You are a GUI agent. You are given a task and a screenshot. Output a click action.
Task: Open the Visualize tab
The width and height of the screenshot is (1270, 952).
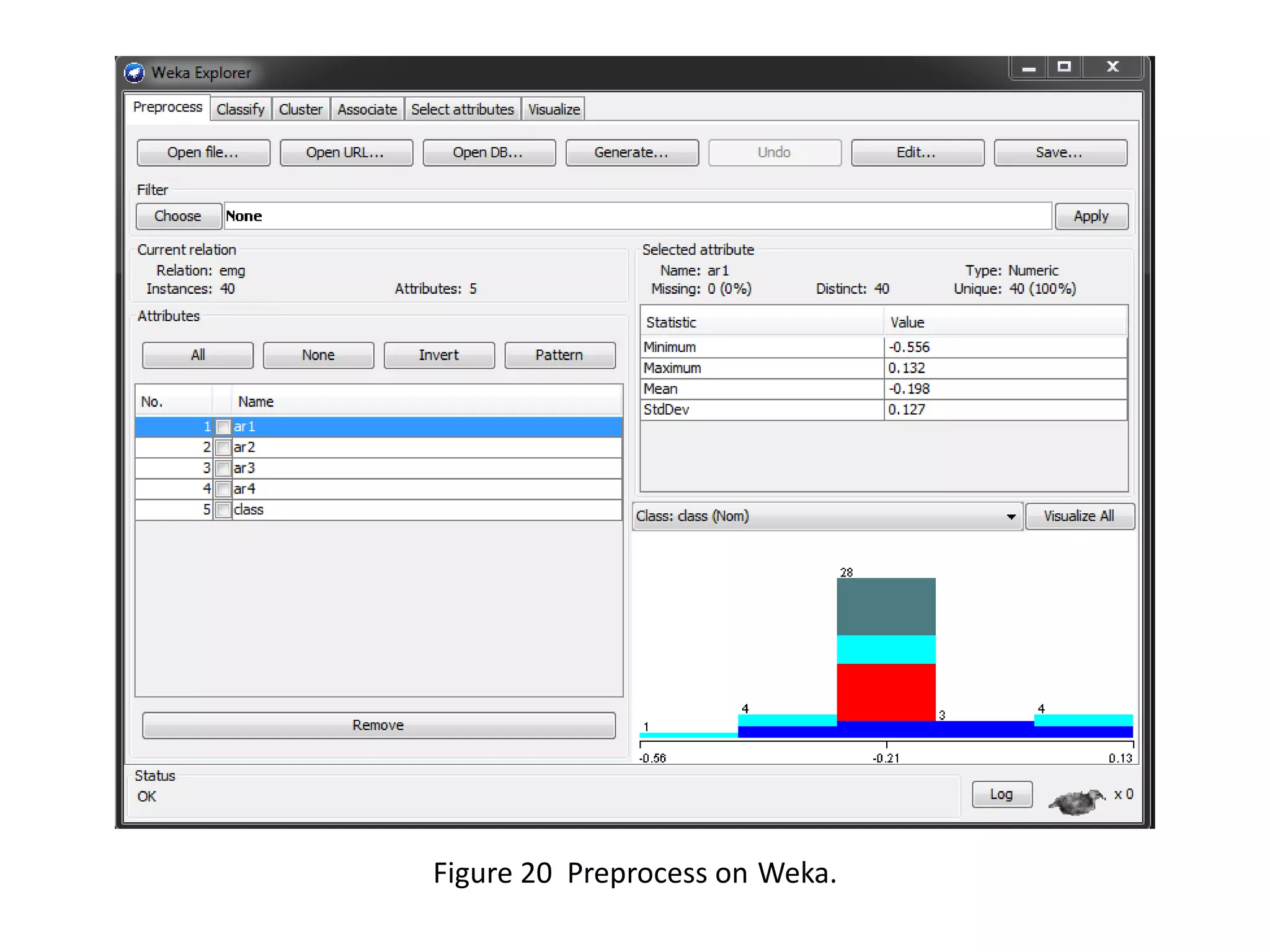554,109
